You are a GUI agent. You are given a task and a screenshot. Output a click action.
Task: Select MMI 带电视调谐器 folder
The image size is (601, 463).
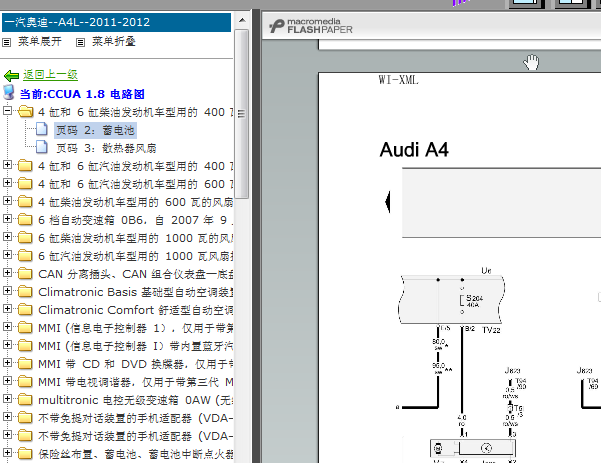tap(135, 382)
